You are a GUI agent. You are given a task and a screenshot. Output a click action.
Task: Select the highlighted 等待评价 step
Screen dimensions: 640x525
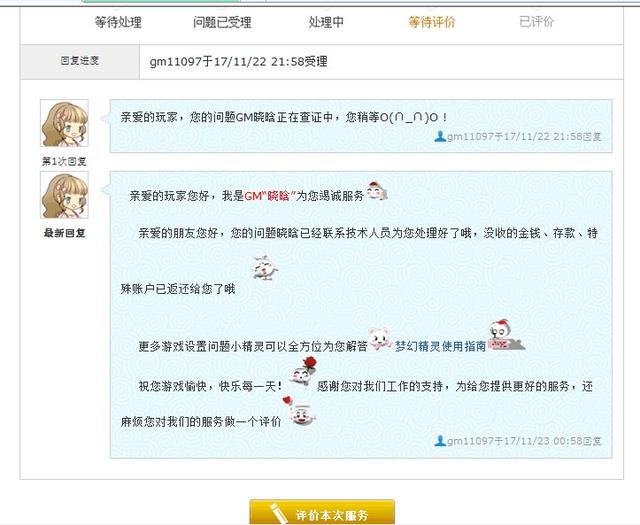[431, 22]
